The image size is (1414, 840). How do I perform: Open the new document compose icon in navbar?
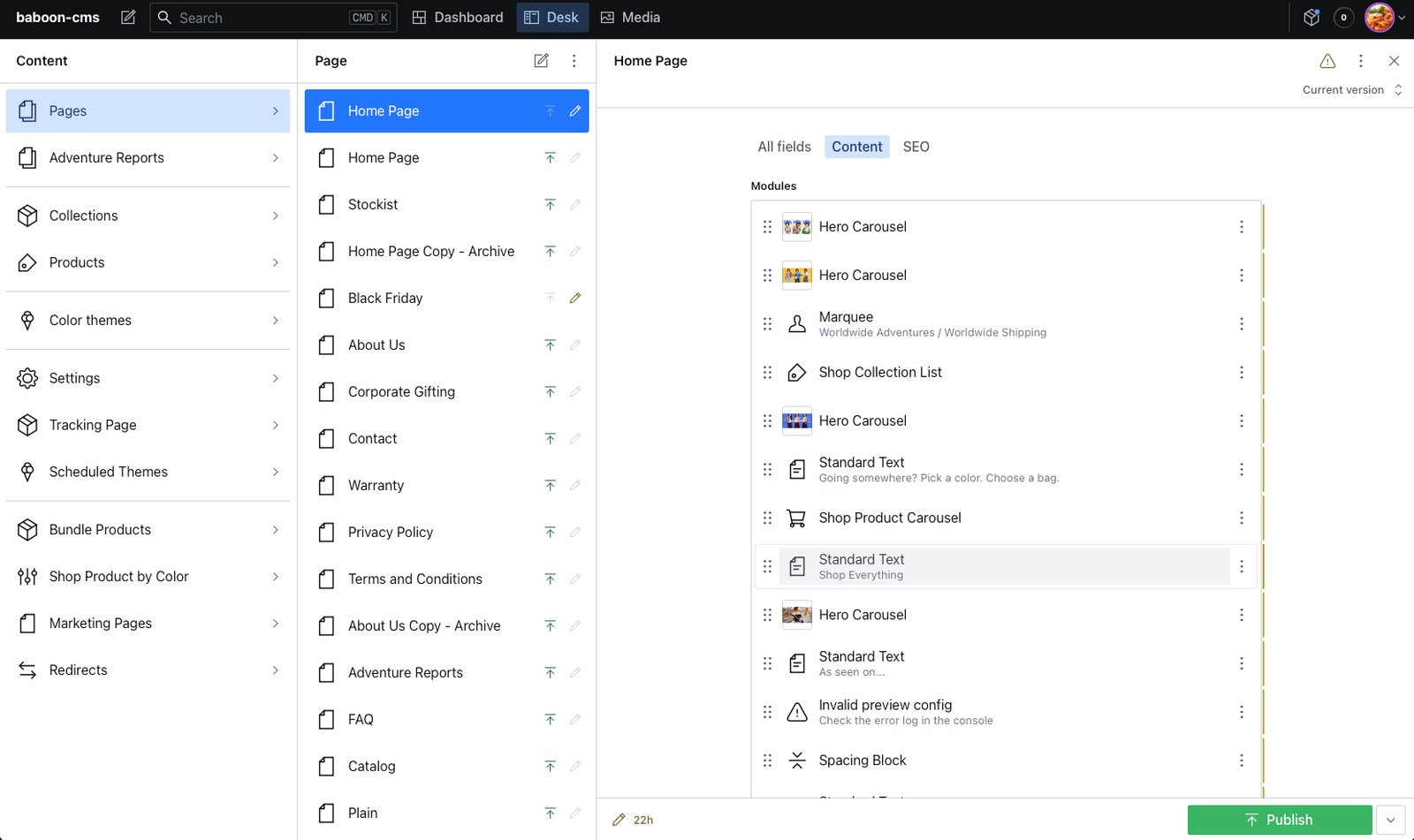[x=128, y=18]
